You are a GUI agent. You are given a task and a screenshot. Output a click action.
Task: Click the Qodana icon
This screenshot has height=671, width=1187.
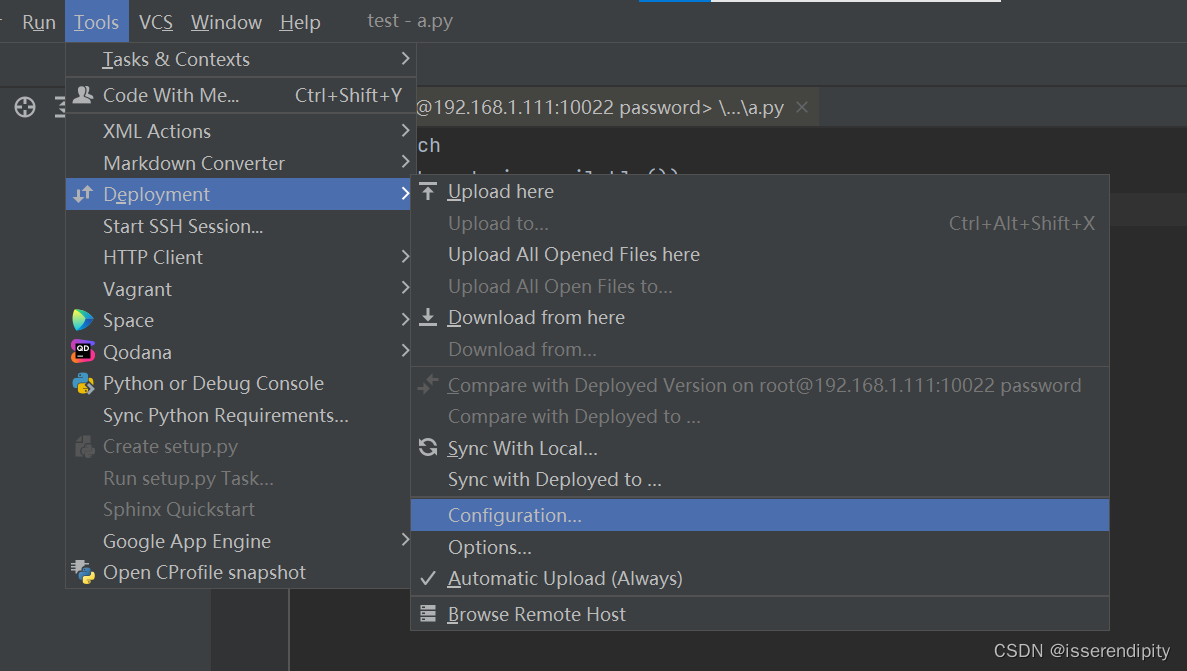point(84,352)
